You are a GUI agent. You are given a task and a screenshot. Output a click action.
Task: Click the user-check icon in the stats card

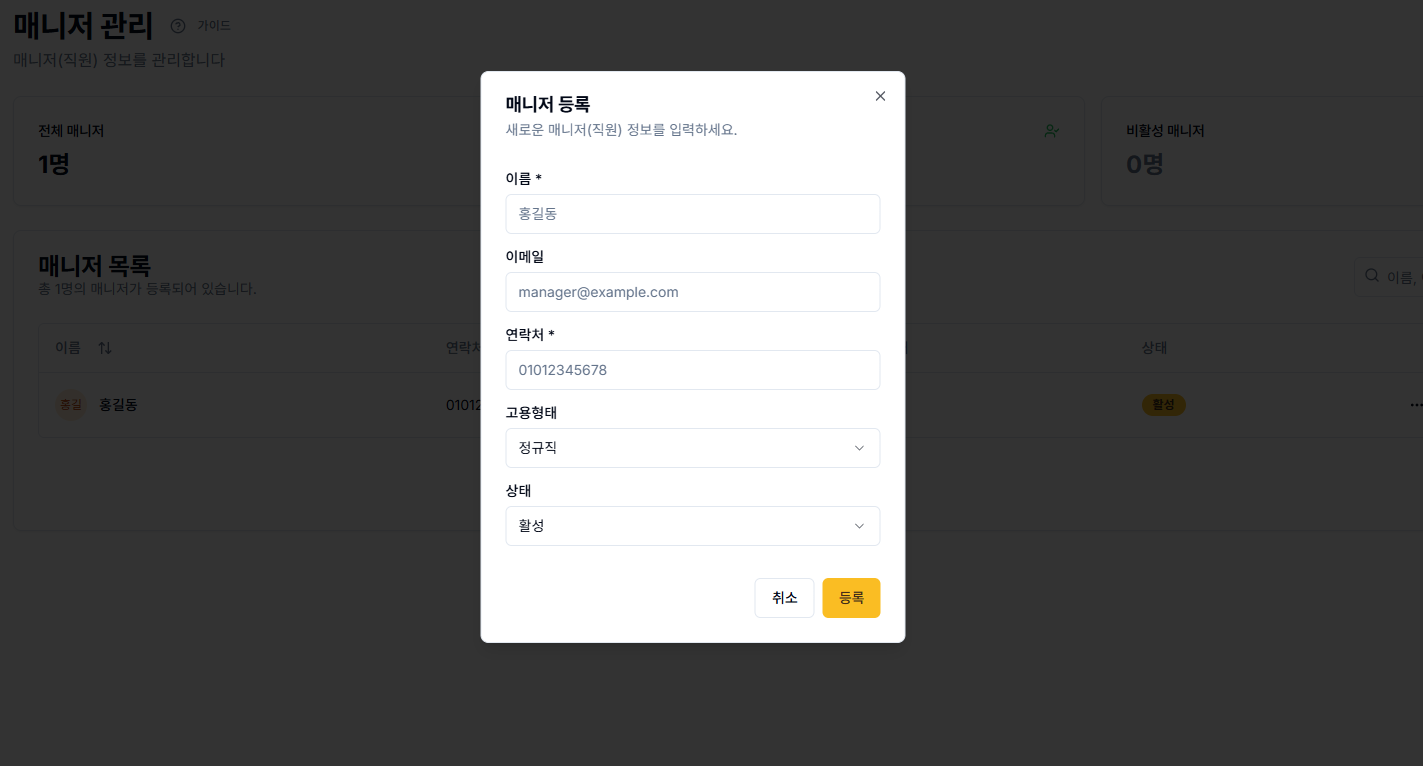1051,131
